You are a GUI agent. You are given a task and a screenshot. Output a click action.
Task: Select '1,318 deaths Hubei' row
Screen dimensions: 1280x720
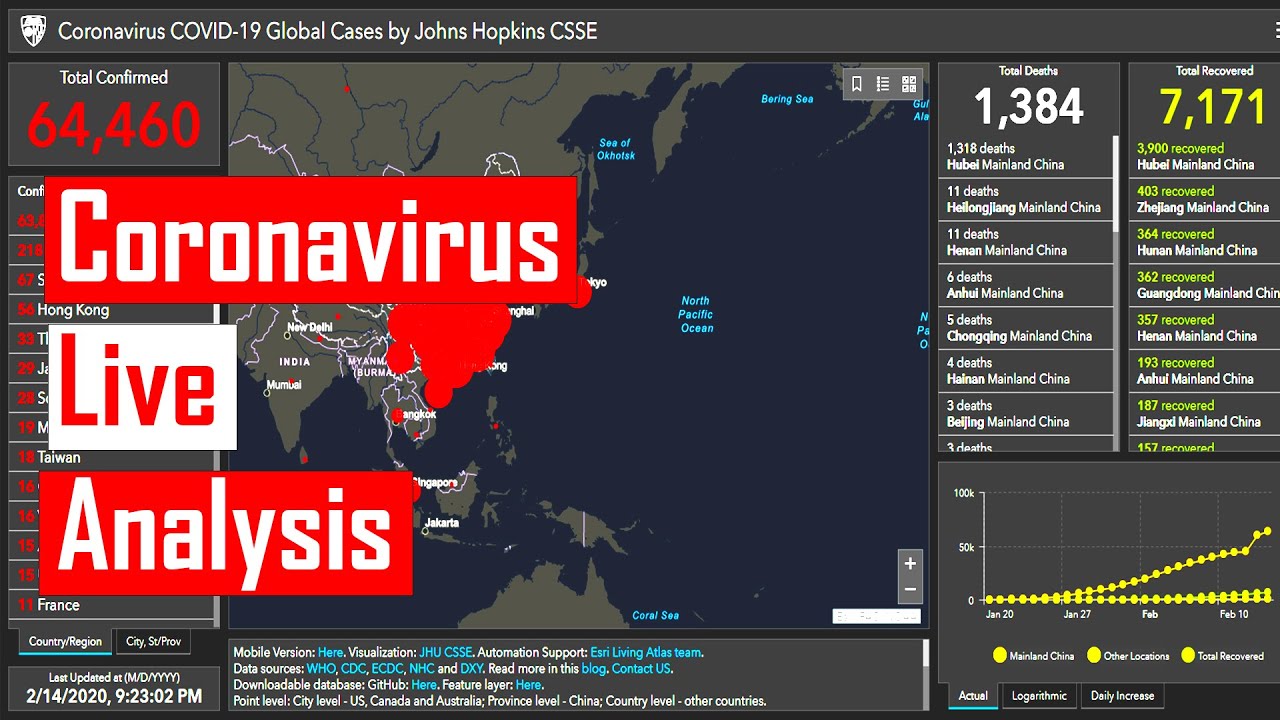coord(1025,156)
